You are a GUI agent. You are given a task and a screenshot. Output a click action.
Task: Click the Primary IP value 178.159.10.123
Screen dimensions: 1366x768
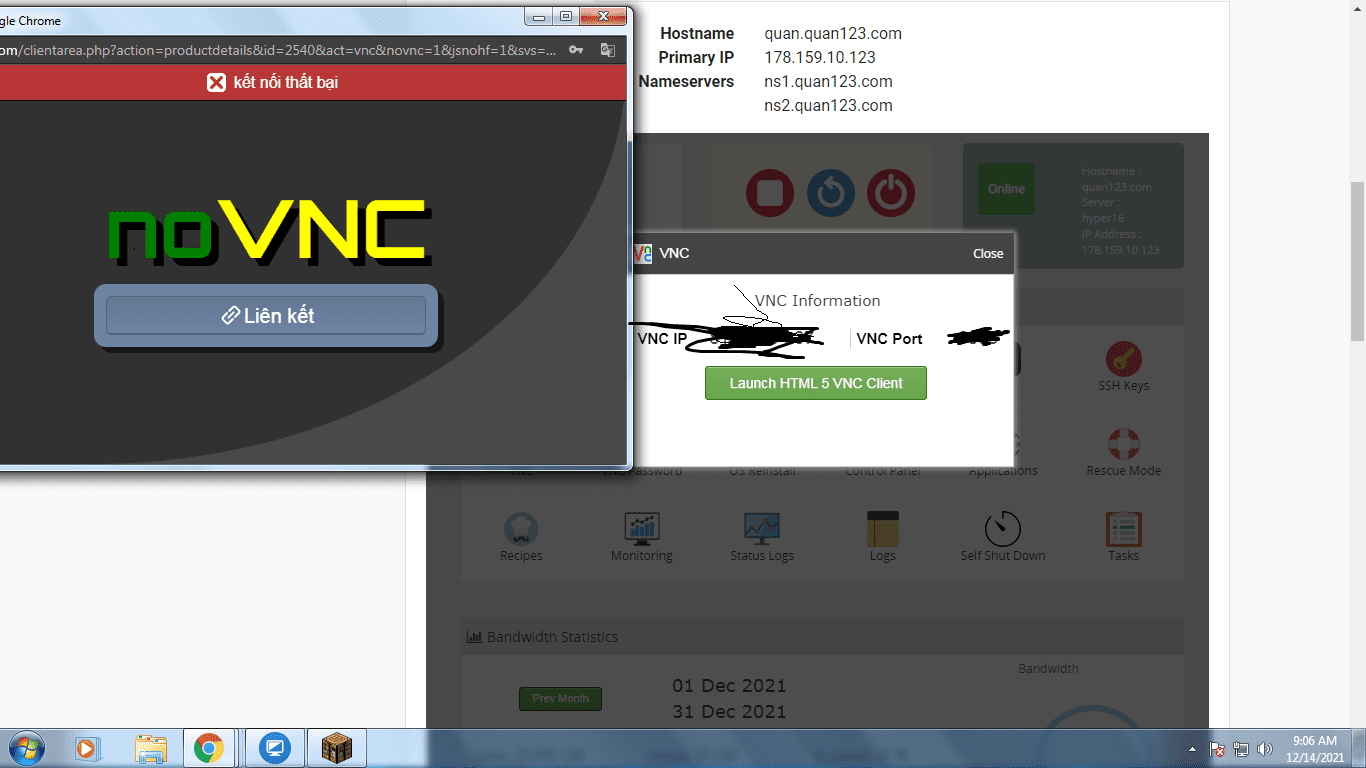click(x=820, y=57)
